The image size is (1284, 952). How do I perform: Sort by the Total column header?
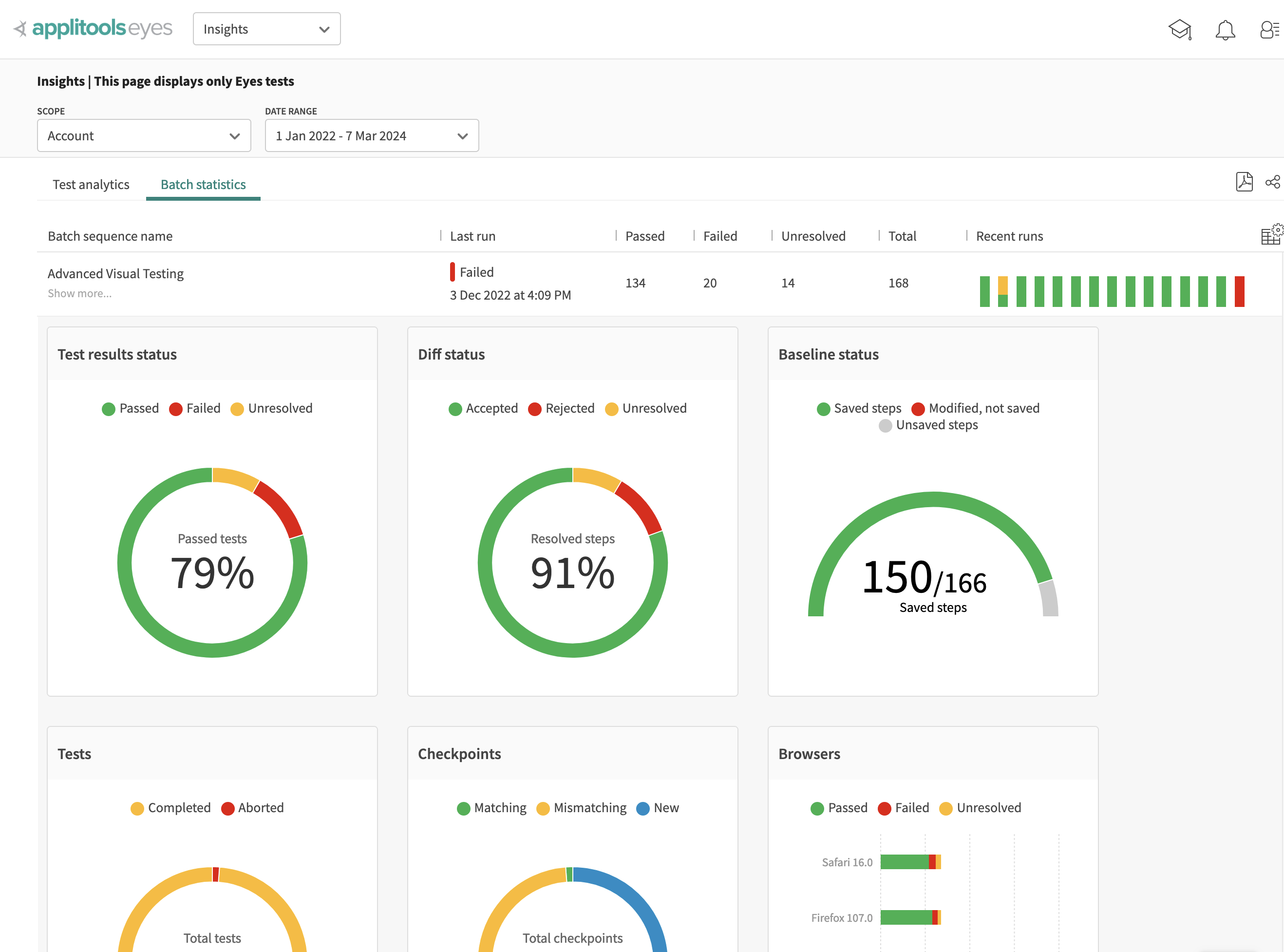902,236
